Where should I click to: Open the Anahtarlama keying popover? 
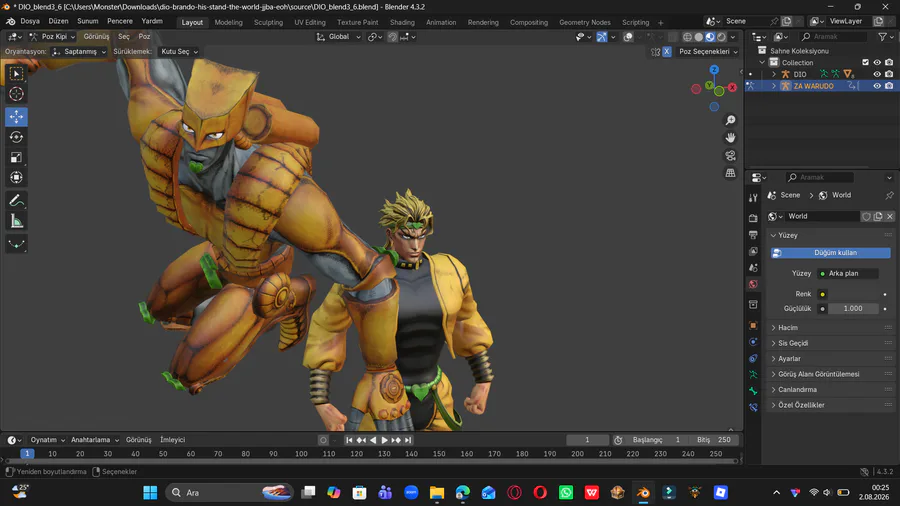pos(95,440)
